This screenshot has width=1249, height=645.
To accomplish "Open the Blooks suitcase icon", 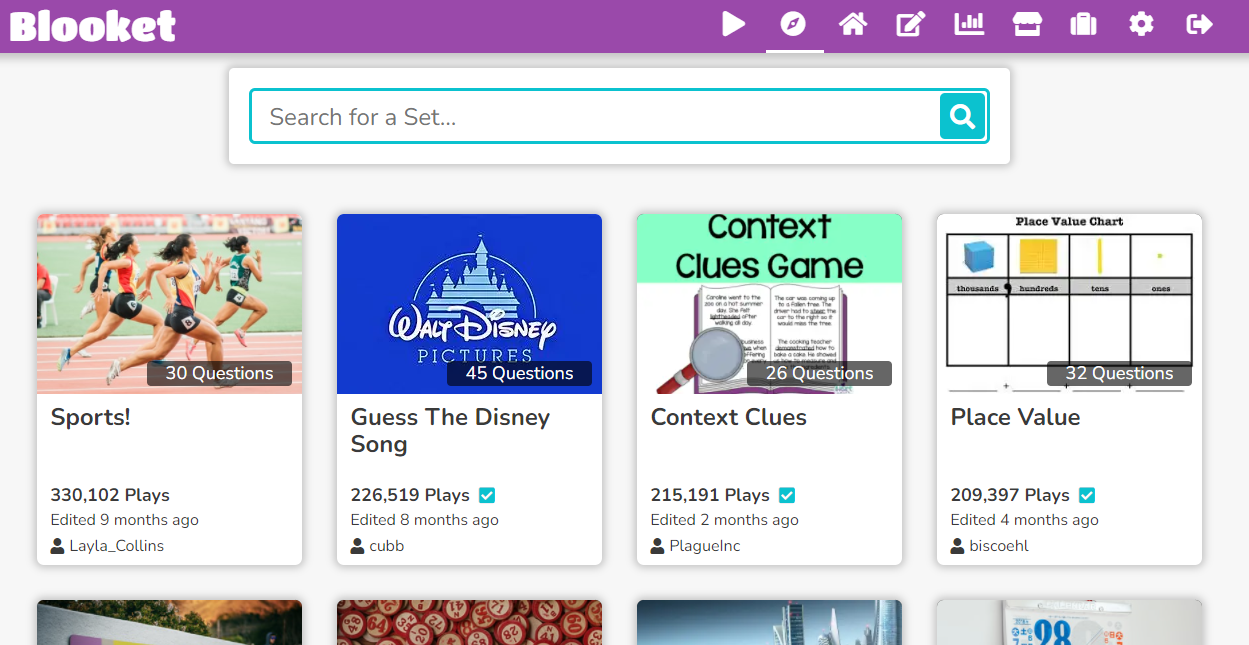I will click(1084, 24).
